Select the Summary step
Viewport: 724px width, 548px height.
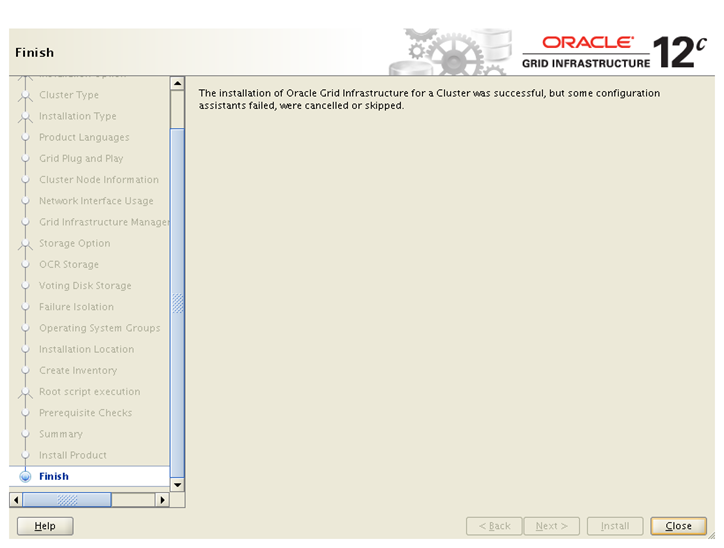tap(60, 434)
